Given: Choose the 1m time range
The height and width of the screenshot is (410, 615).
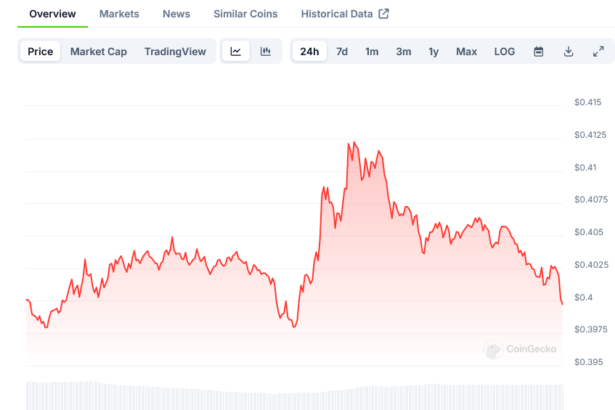Looking at the screenshot, I should click(372, 51).
